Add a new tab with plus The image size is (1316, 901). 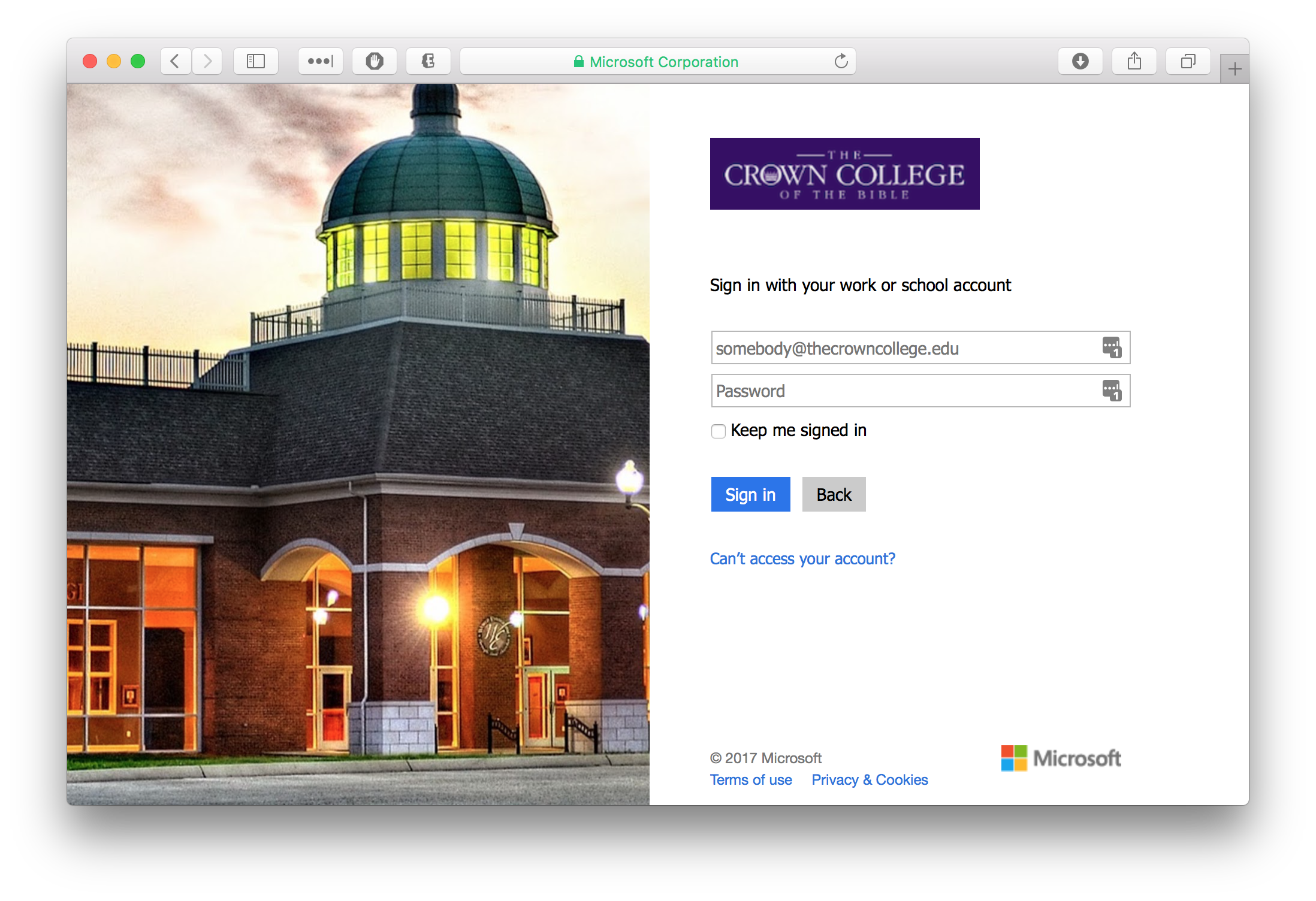coord(1234,69)
